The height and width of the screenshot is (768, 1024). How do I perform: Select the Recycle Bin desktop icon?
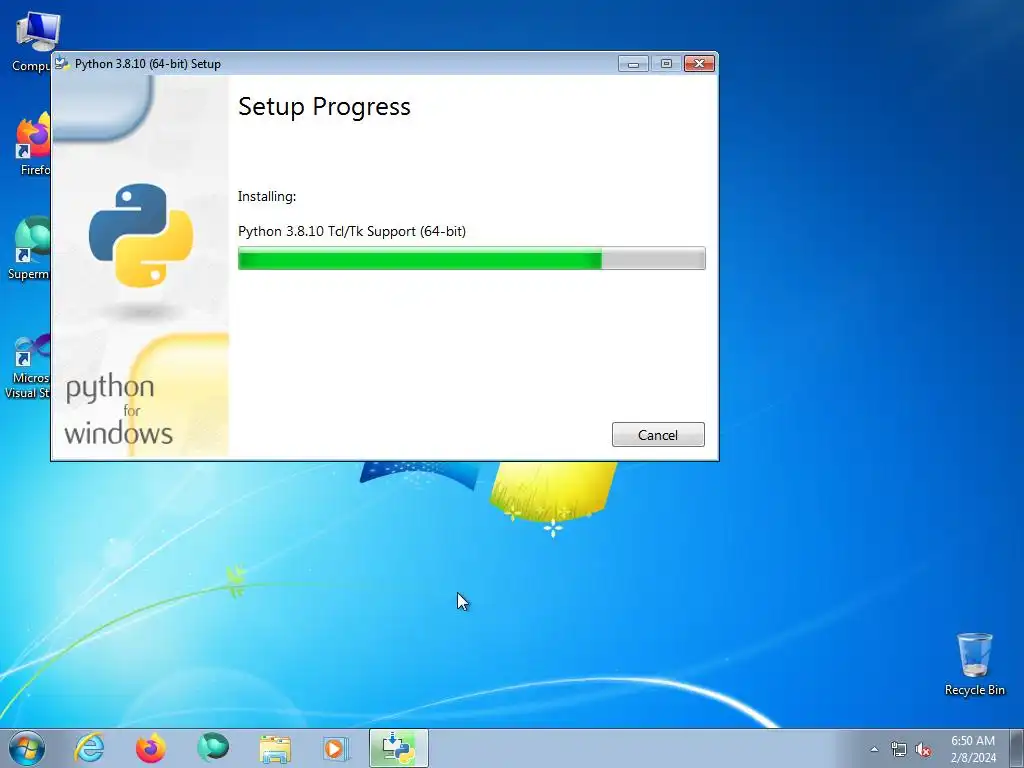pyautogui.click(x=974, y=664)
